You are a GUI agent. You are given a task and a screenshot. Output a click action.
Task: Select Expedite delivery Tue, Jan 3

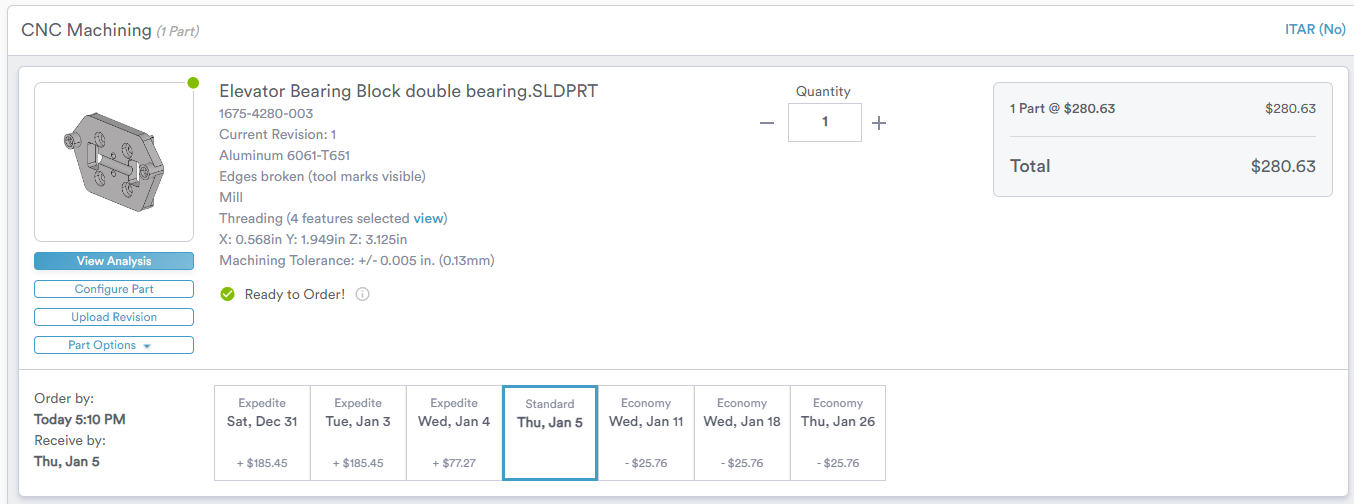point(358,433)
